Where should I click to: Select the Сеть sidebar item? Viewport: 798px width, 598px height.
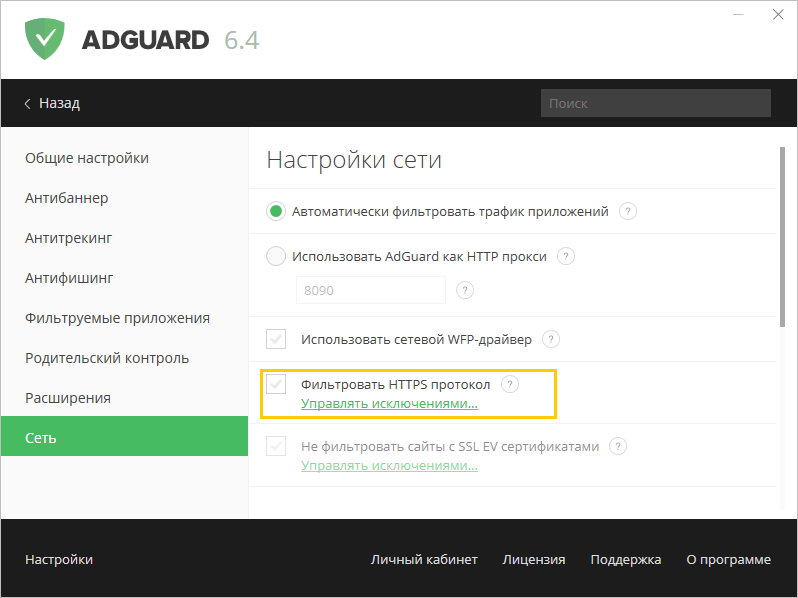[124, 436]
